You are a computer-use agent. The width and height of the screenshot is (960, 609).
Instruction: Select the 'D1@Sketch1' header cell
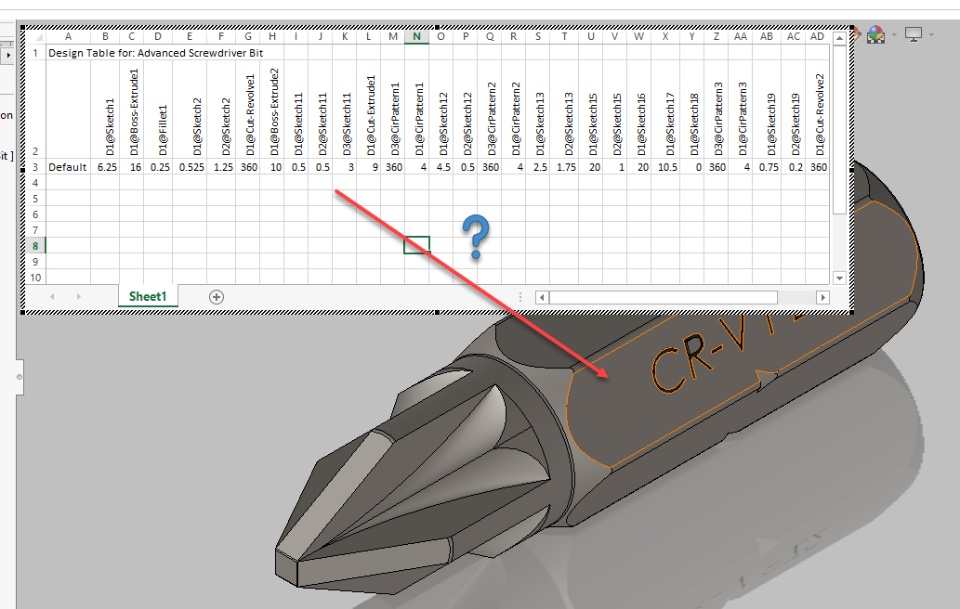pyautogui.click(x=105, y=110)
